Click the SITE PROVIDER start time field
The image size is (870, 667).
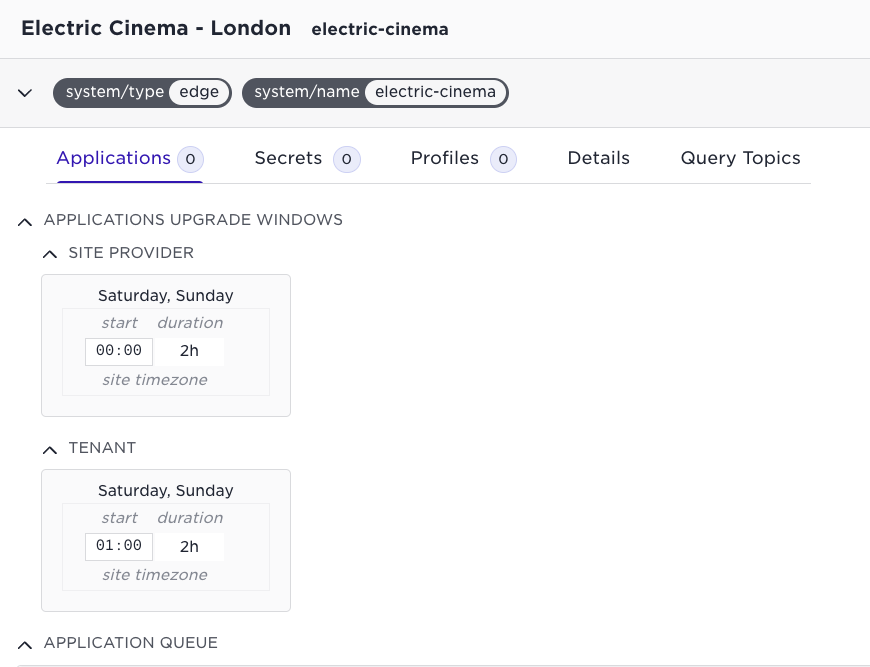(118, 351)
